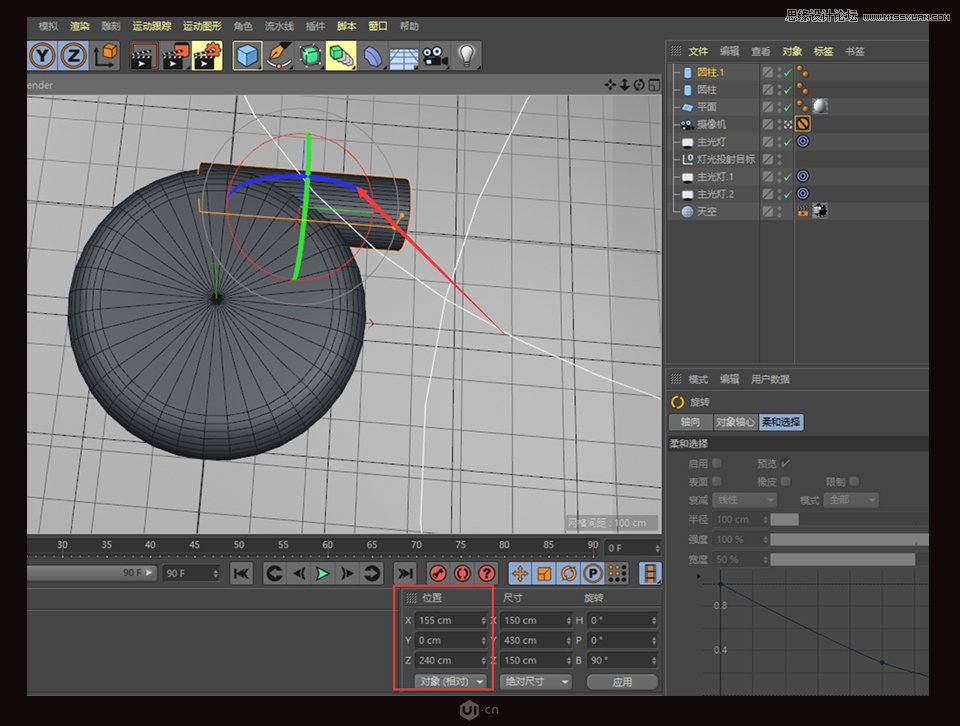Screen dimensions: 960x726
Task: Open the 衰减 linear falloff dropdown
Action: (745, 499)
